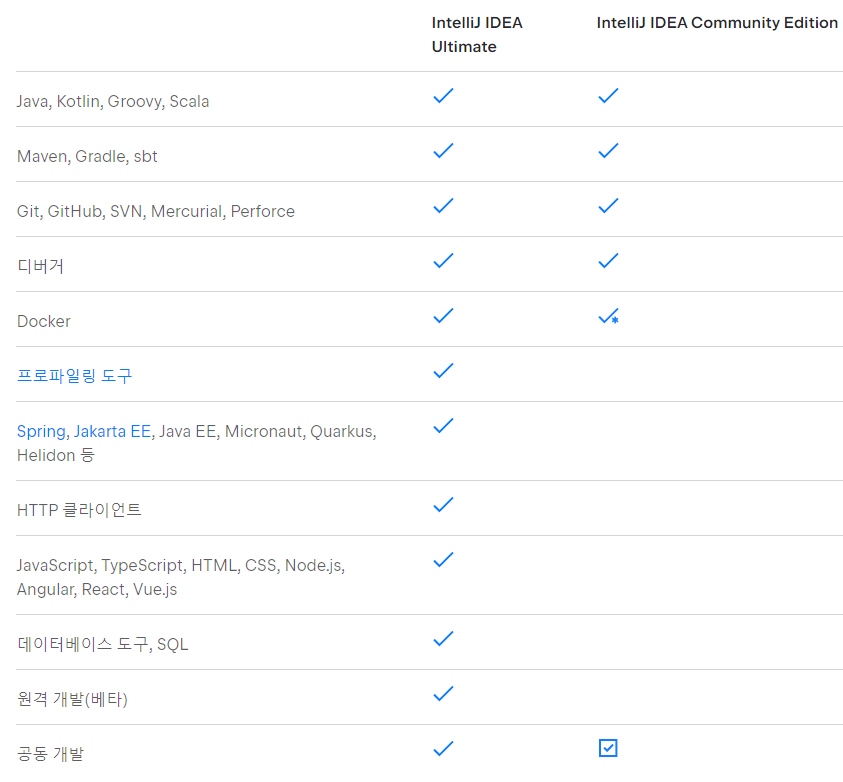Click the Community checkmark for Maven, Gradle row
The width and height of the screenshot is (843, 782).
coord(608,151)
